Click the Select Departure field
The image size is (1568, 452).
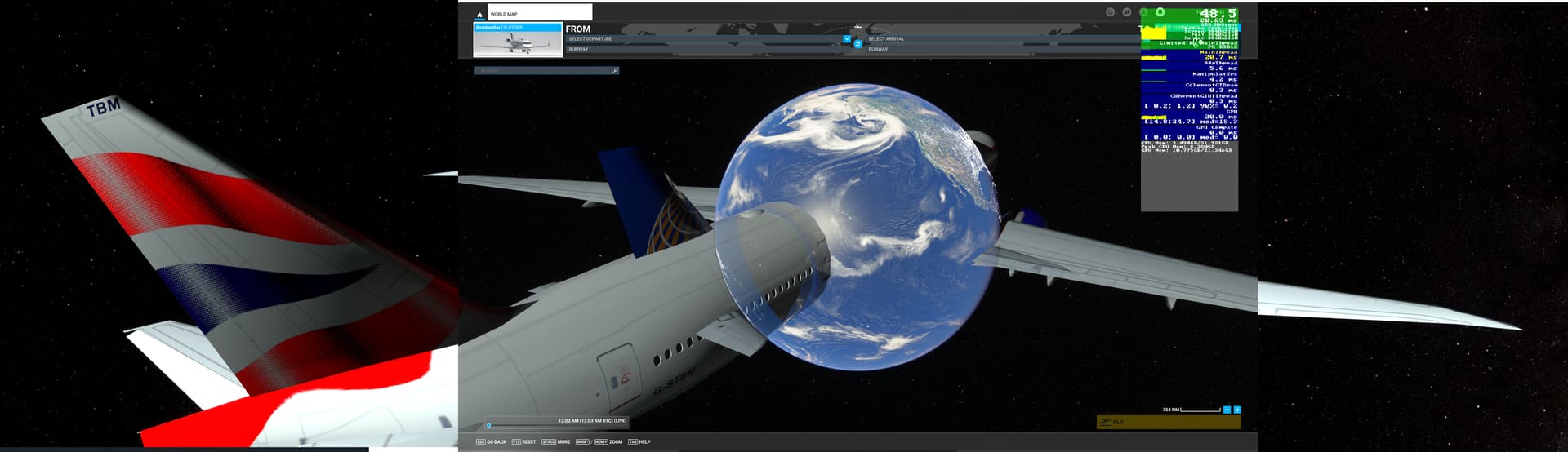click(x=702, y=39)
